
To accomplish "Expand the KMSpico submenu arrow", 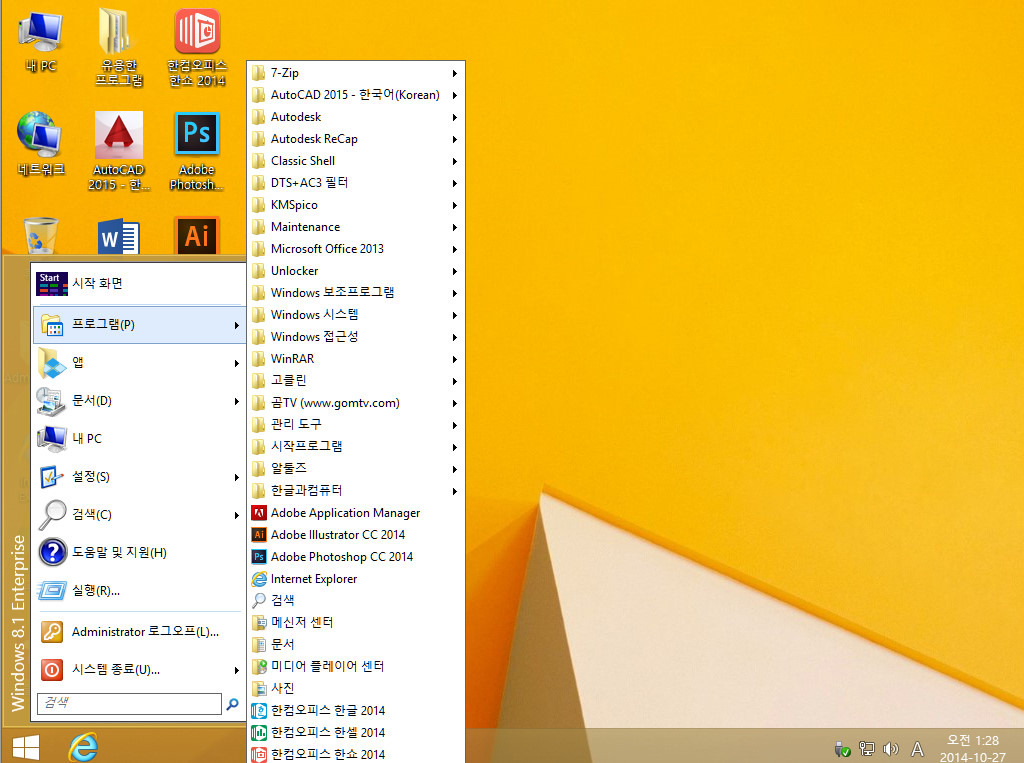I will (455, 205).
